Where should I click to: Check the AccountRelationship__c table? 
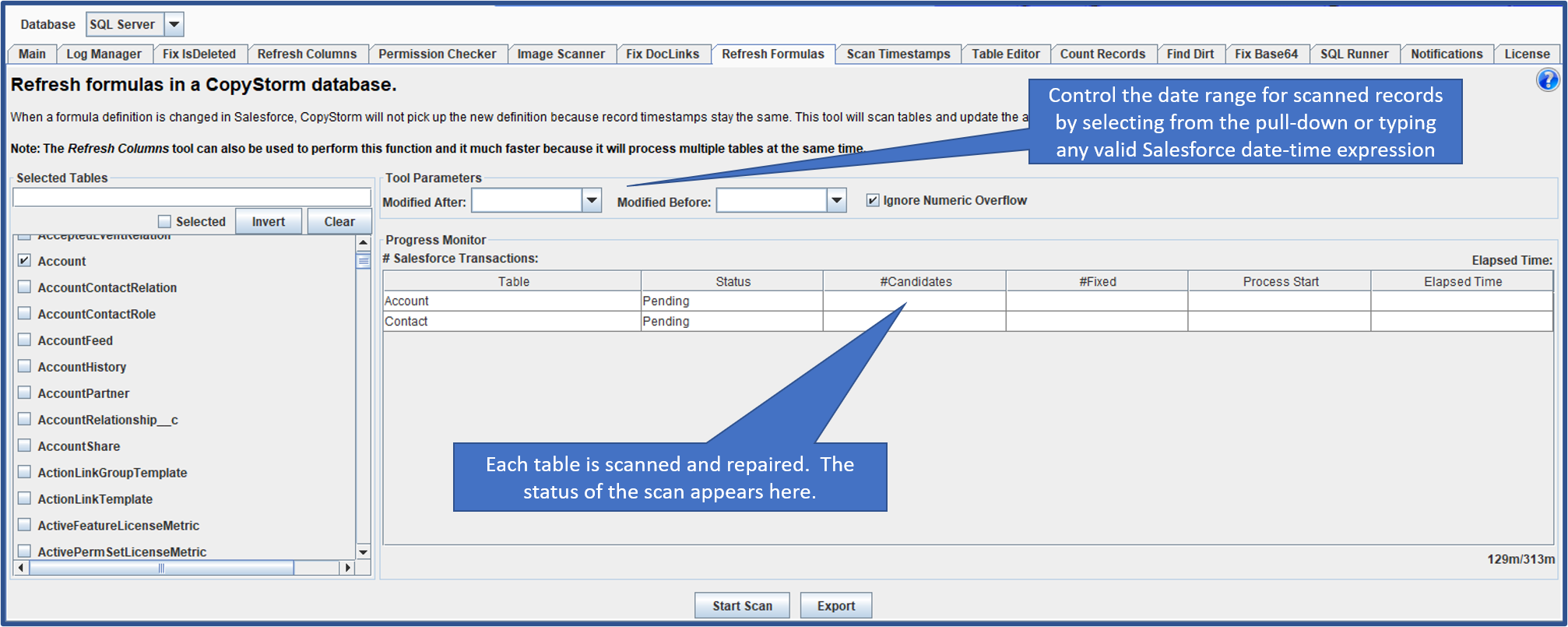[24, 419]
